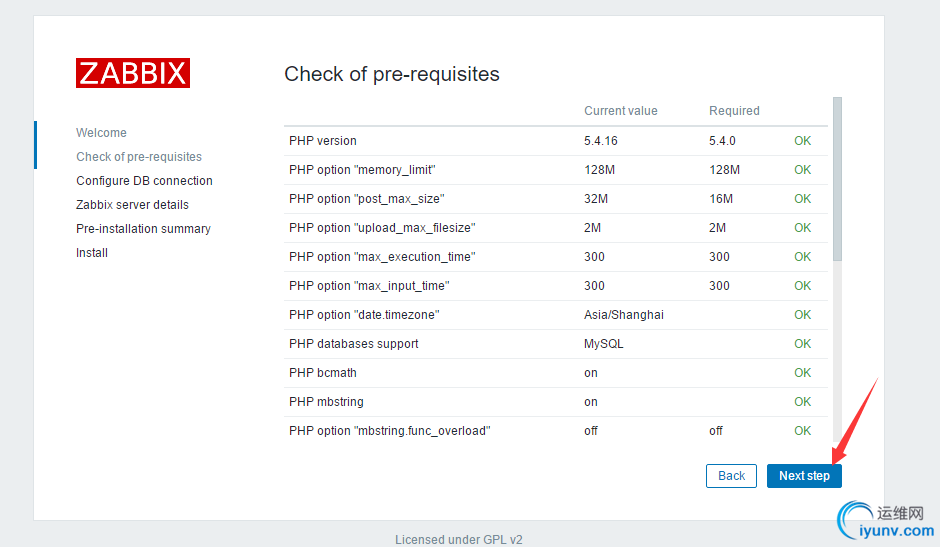Select Pre-installation summary step
The image size is (940, 547).
tap(143, 229)
